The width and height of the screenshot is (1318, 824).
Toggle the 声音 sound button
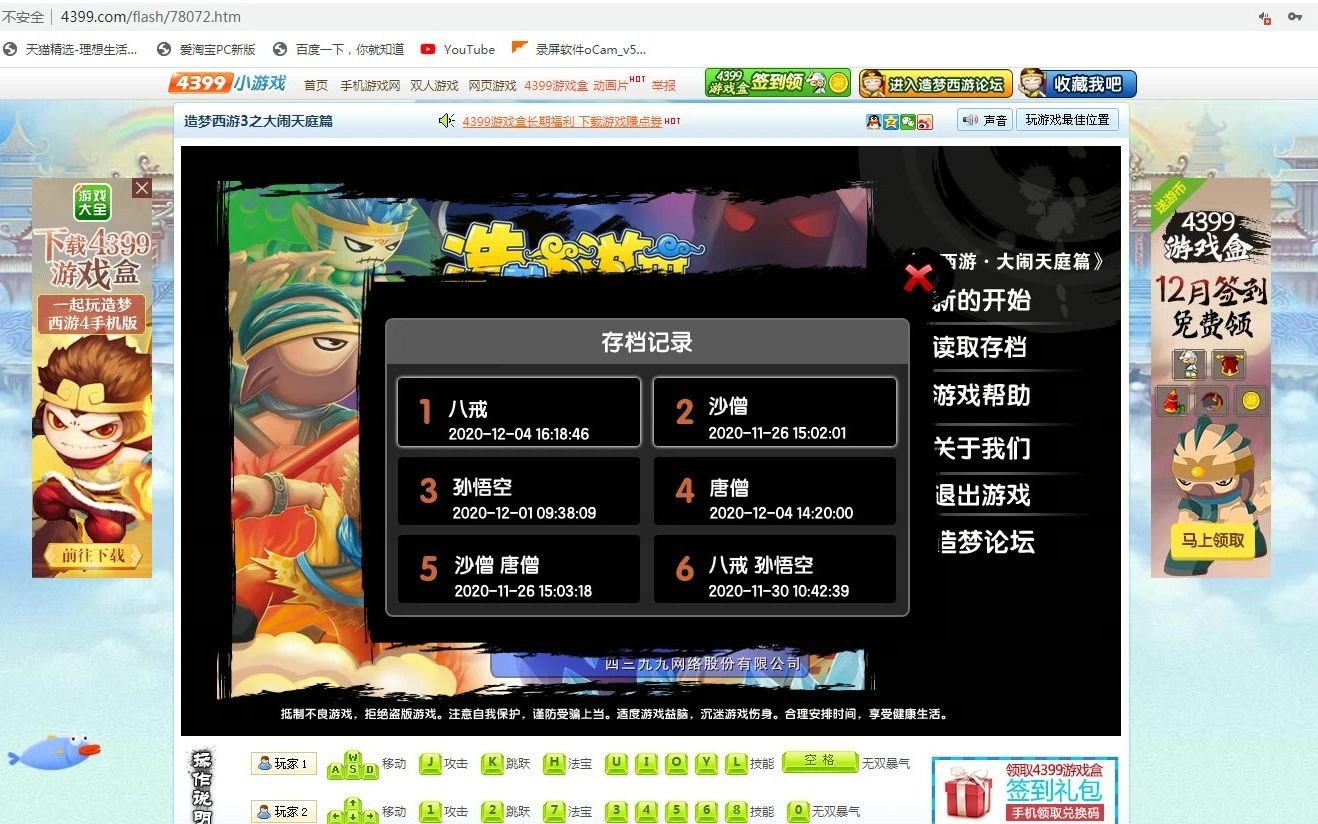(984, 120)
